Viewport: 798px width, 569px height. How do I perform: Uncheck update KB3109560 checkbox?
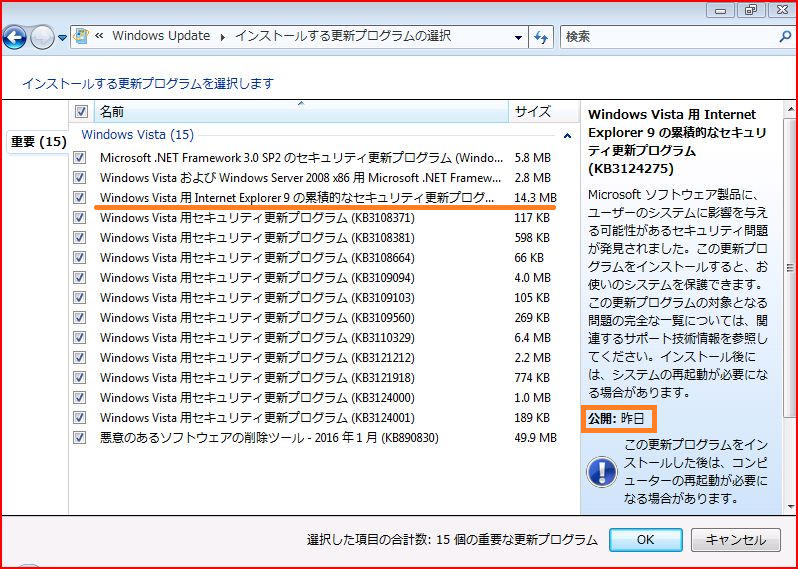[x=79, y=317]
